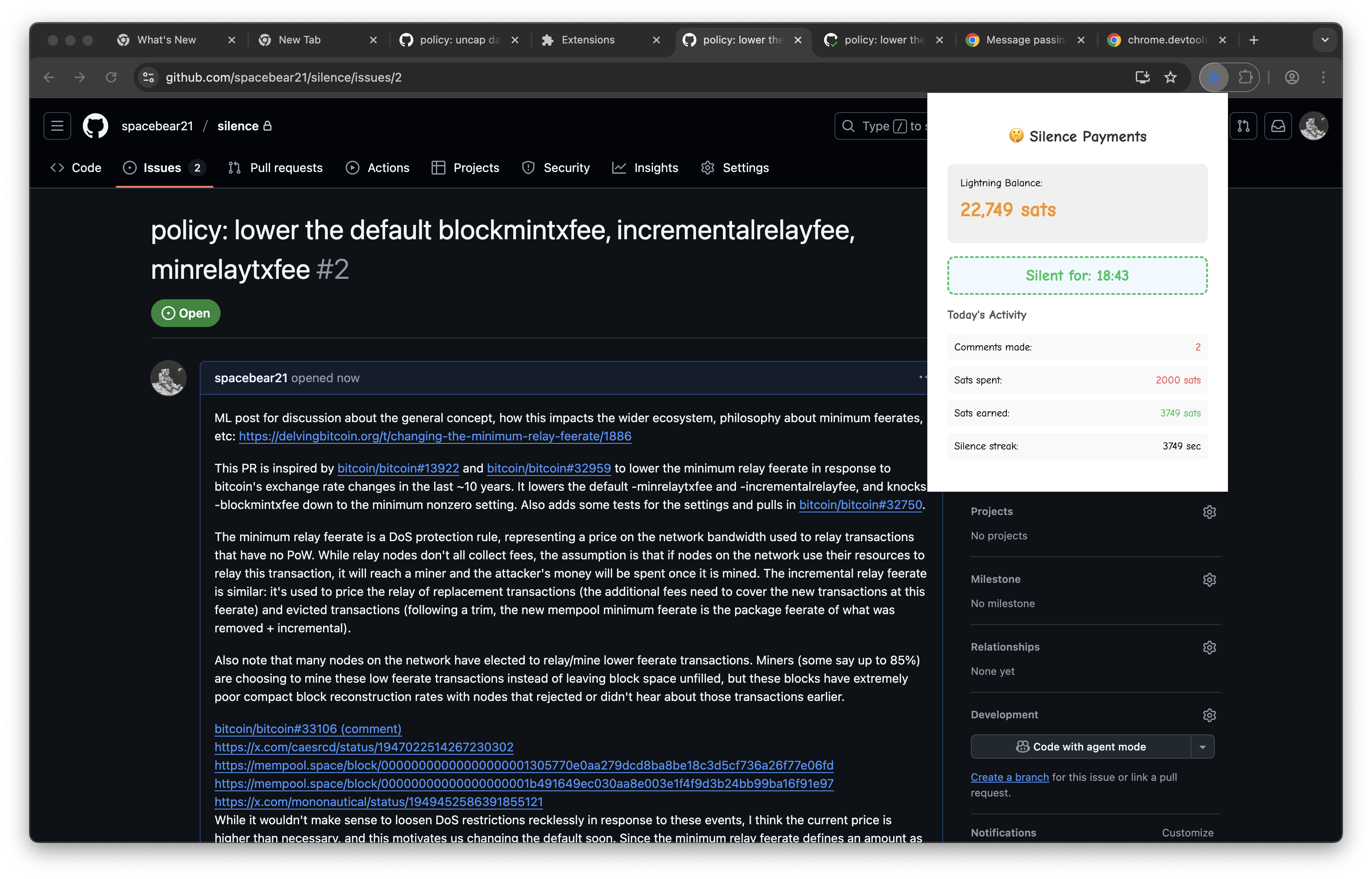The width and height of the screenshot is (1372, 879).
Task: Expand the Chrome tab search chevron
Action: pos(1325,40)
